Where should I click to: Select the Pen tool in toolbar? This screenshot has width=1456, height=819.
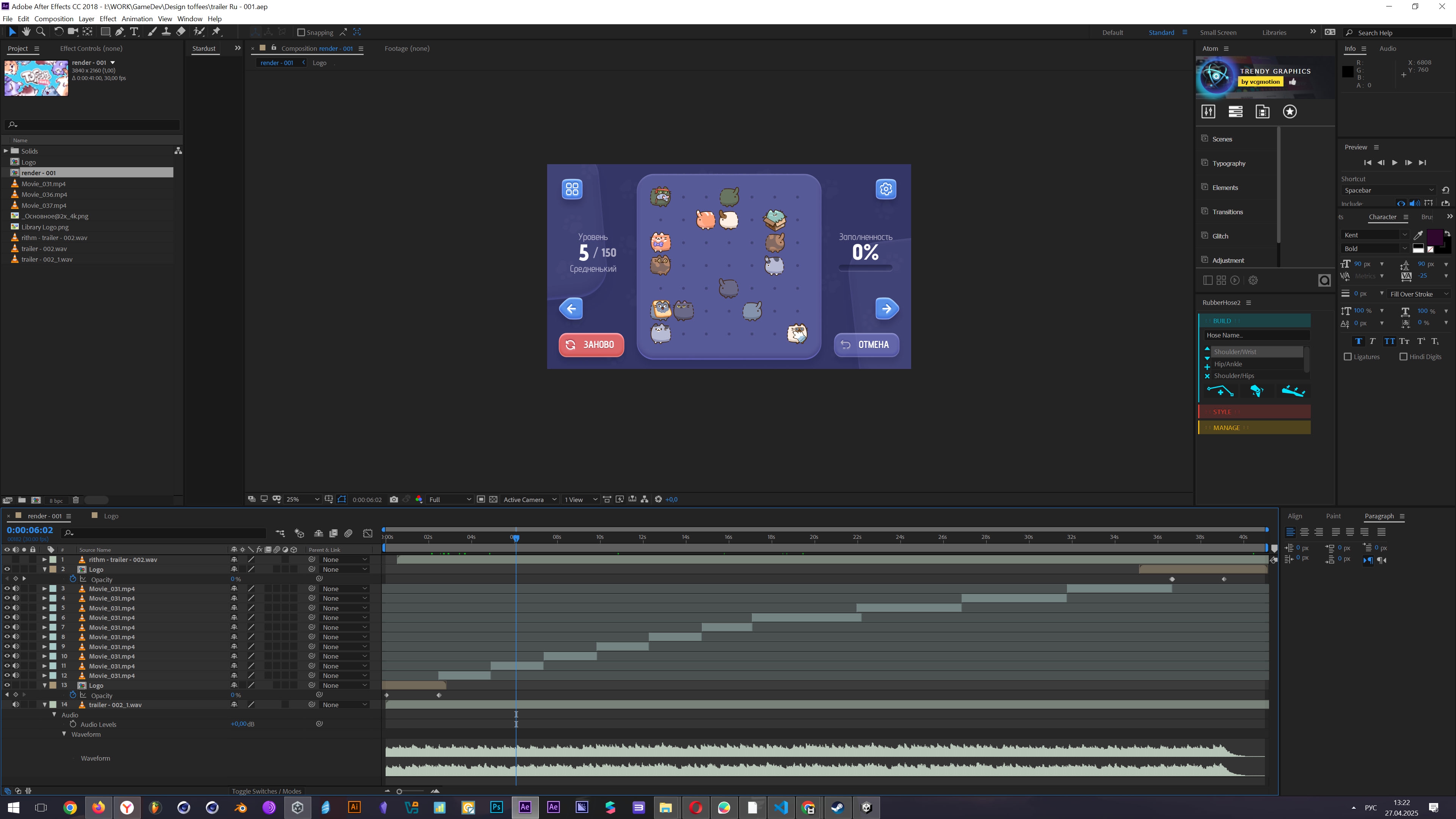click(x=119, y=32)
